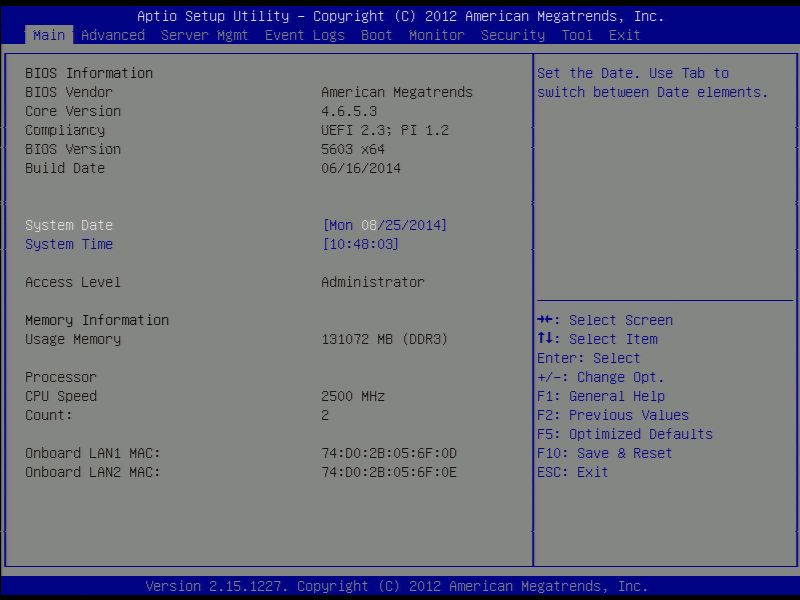Click the UEFI 2.3; PI 1.2 value
The image size is (800, 600).
pyautogui.click(x=385, y=130)
